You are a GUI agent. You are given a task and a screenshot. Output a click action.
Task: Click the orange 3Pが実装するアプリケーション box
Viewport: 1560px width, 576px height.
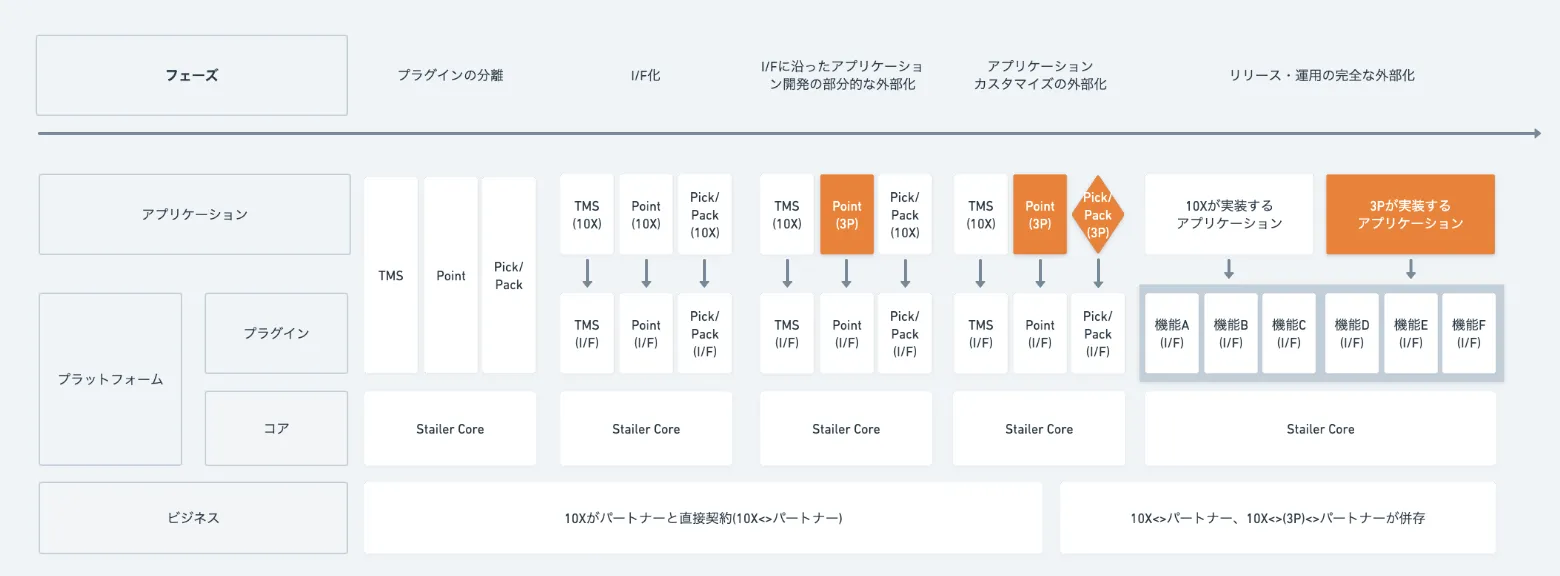(x=1410, y=214)
